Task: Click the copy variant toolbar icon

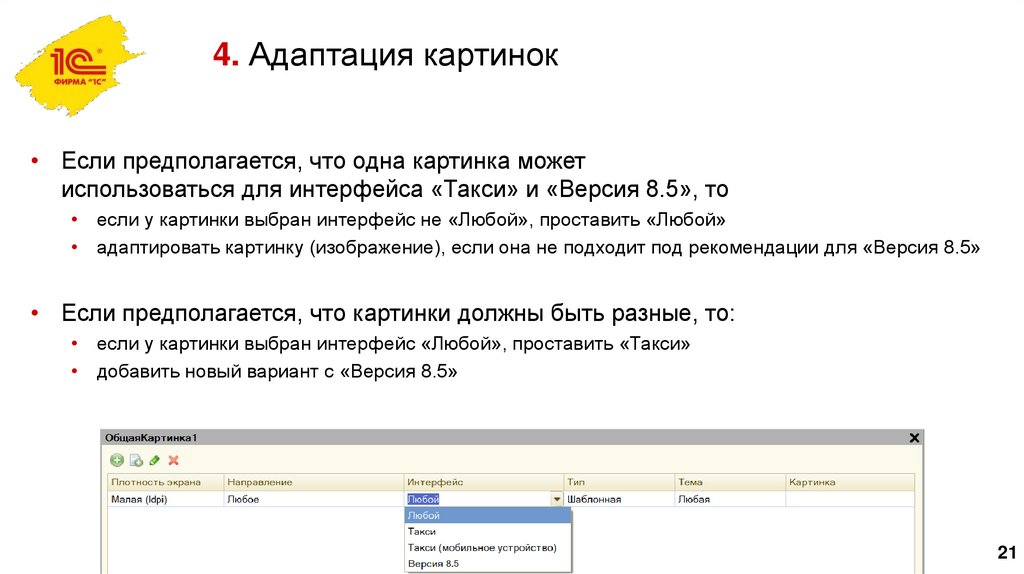Action: pos(136,460)
